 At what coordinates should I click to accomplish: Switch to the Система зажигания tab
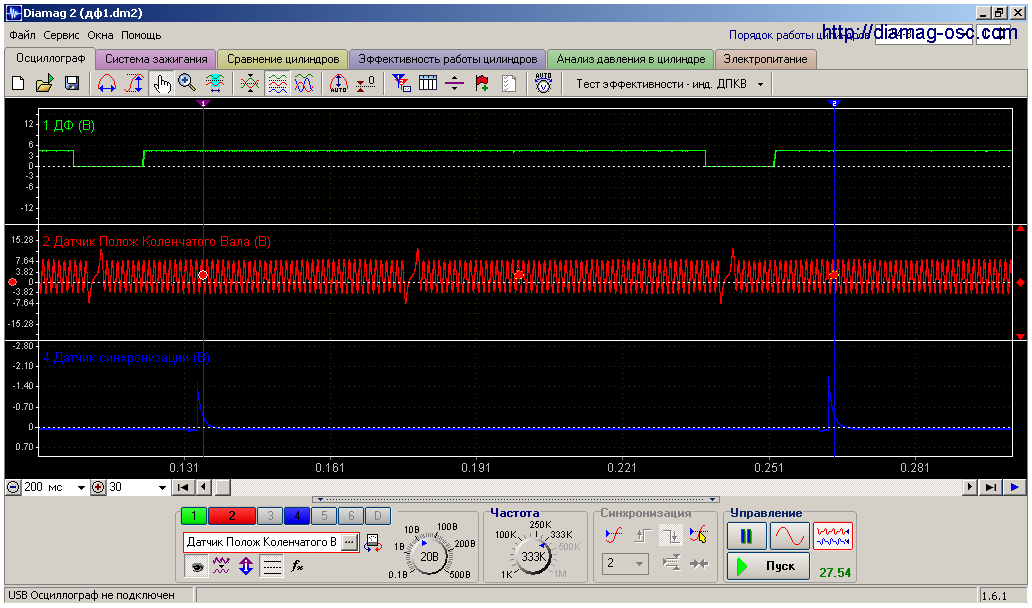[x=156, y=59]
